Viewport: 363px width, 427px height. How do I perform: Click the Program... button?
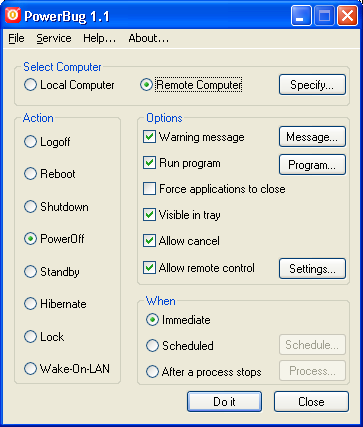click(x=312, y=165)
